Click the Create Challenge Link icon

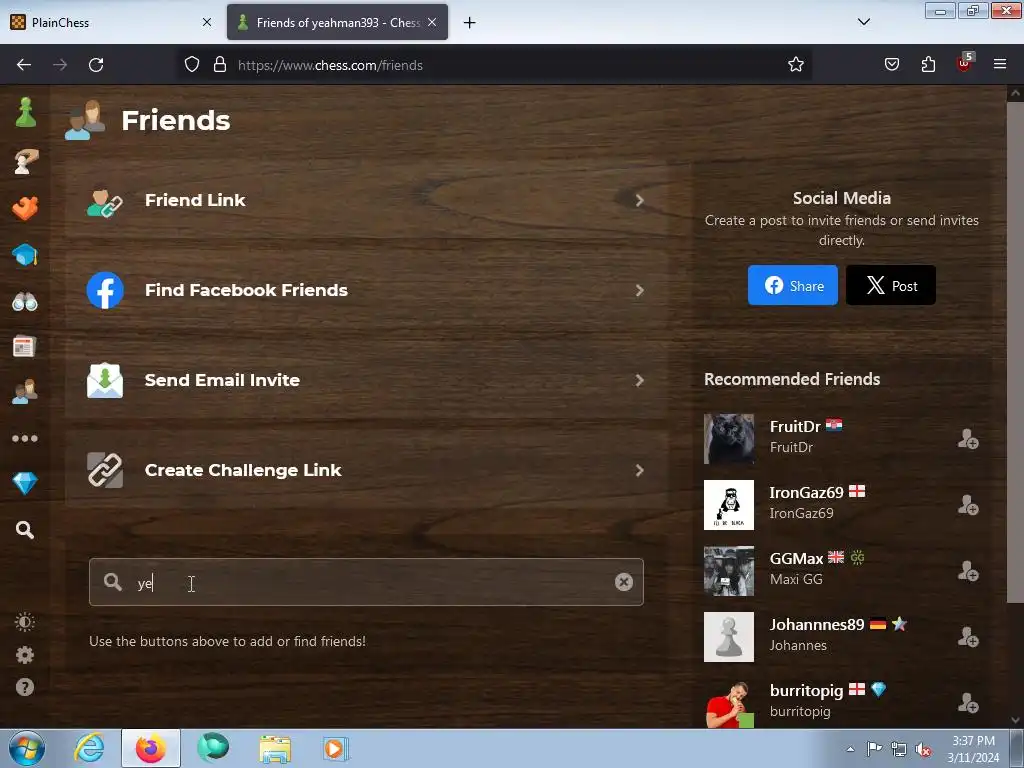[x=105, y=470]
